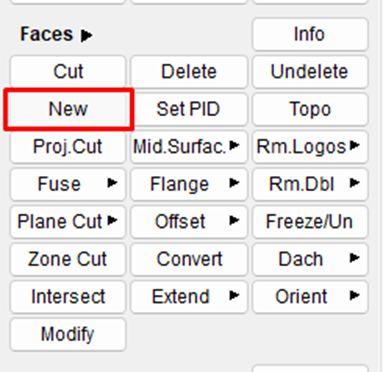Select the Cut faces function
The image size is (383, 372).
coord(68,71)
